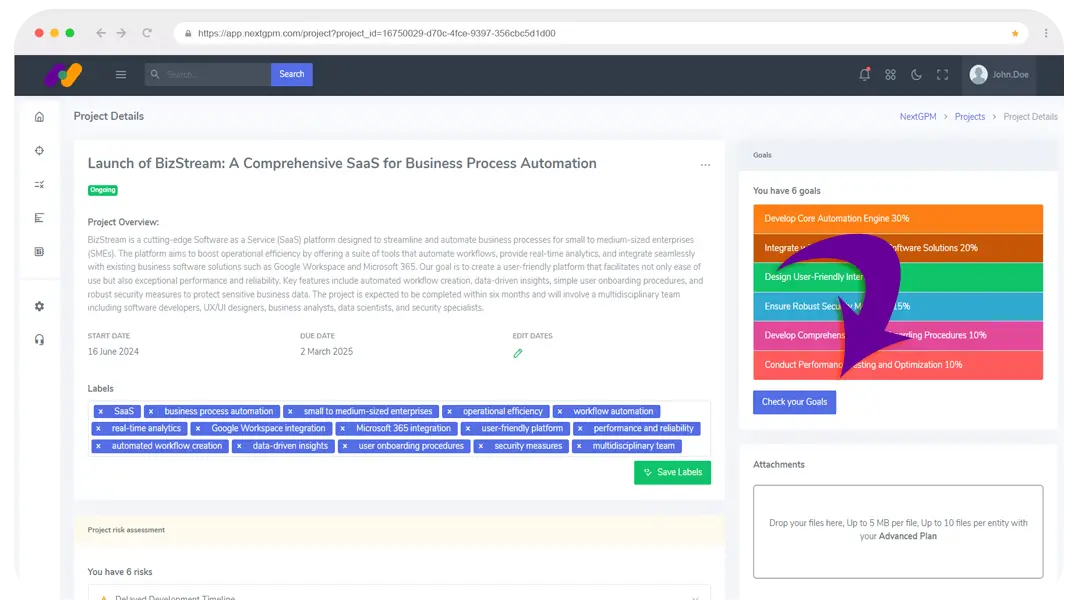Click the 2 March 2025 due date
Screen dimensions: 1080x614
326,352
